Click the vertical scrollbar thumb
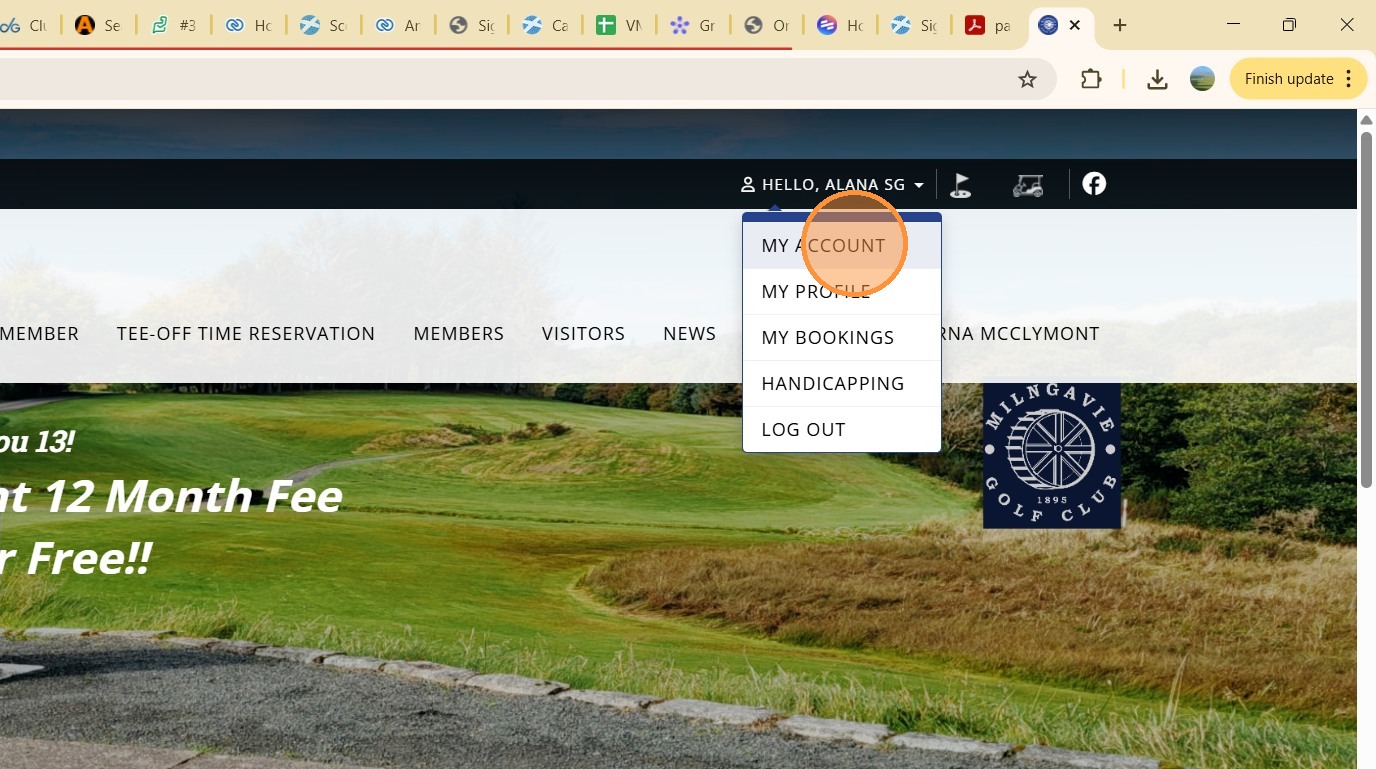This screenshot has height=769, width=1376. [x=1366, y=310]
